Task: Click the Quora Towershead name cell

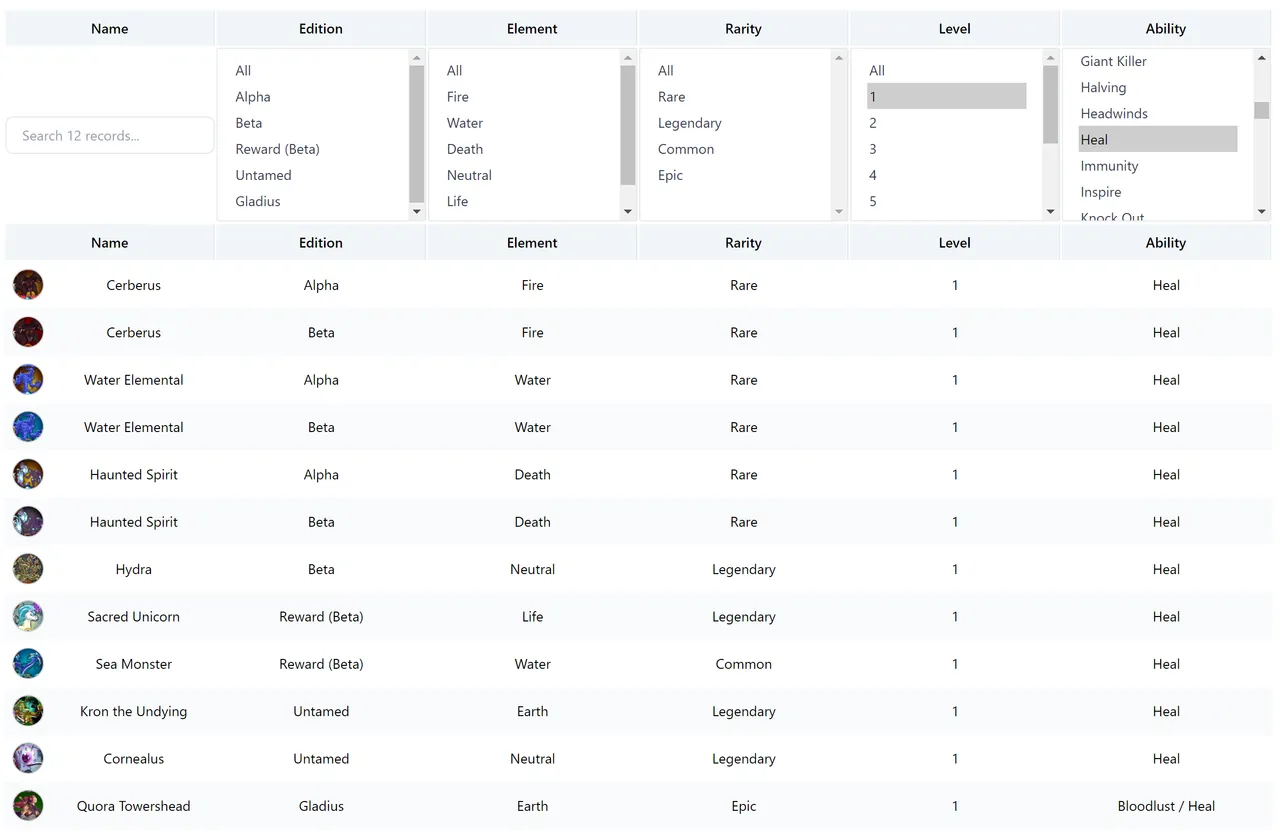Action: [134, 806]
